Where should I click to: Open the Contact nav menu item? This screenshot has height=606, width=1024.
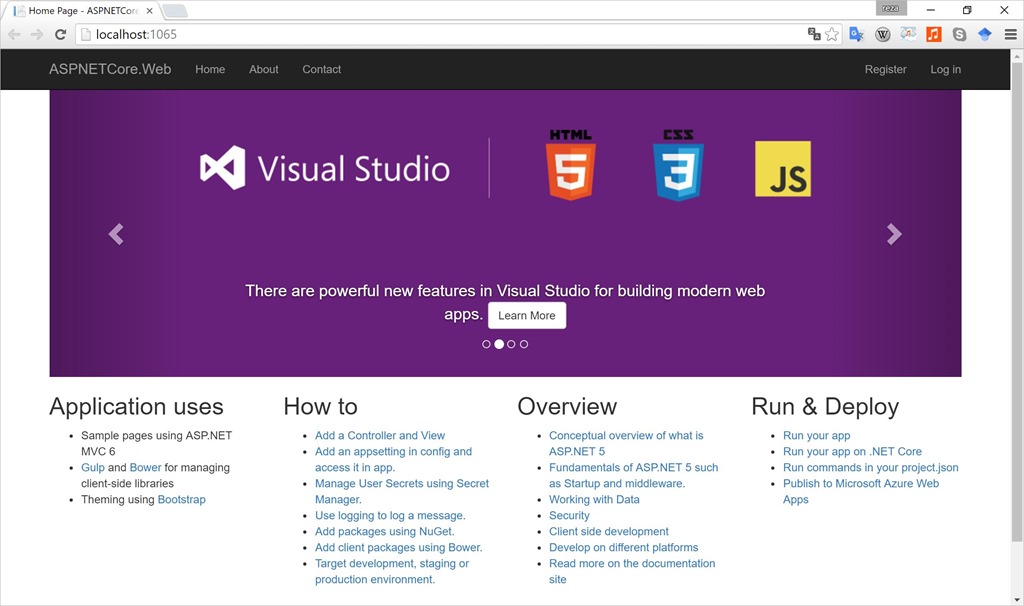click(321, 69)
